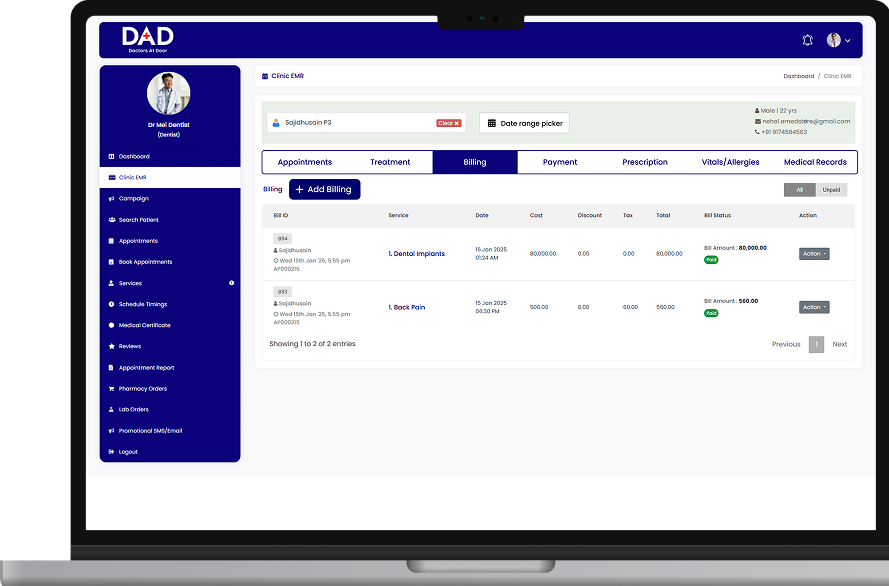Filter bills by Unpaid
This screenshot has height=586, width=889.
pos(831,190)
